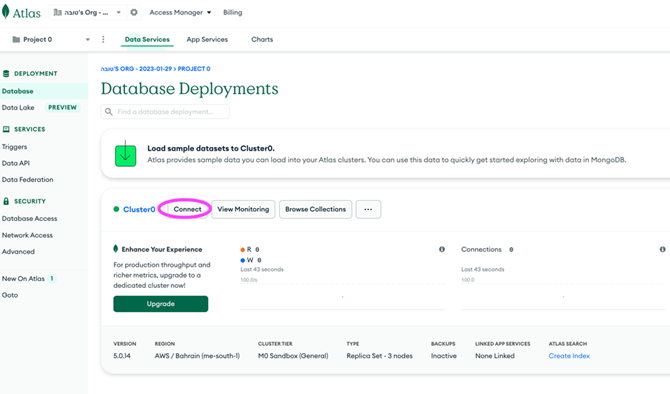
Task: Open the Billing menu item
Action: coord(232,12)
